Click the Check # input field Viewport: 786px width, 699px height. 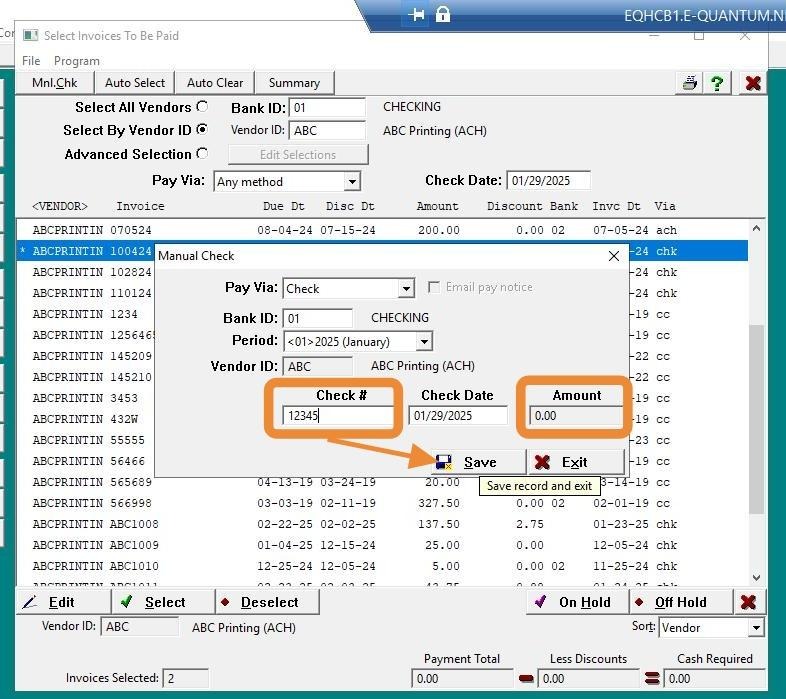[x=338, y=416]
